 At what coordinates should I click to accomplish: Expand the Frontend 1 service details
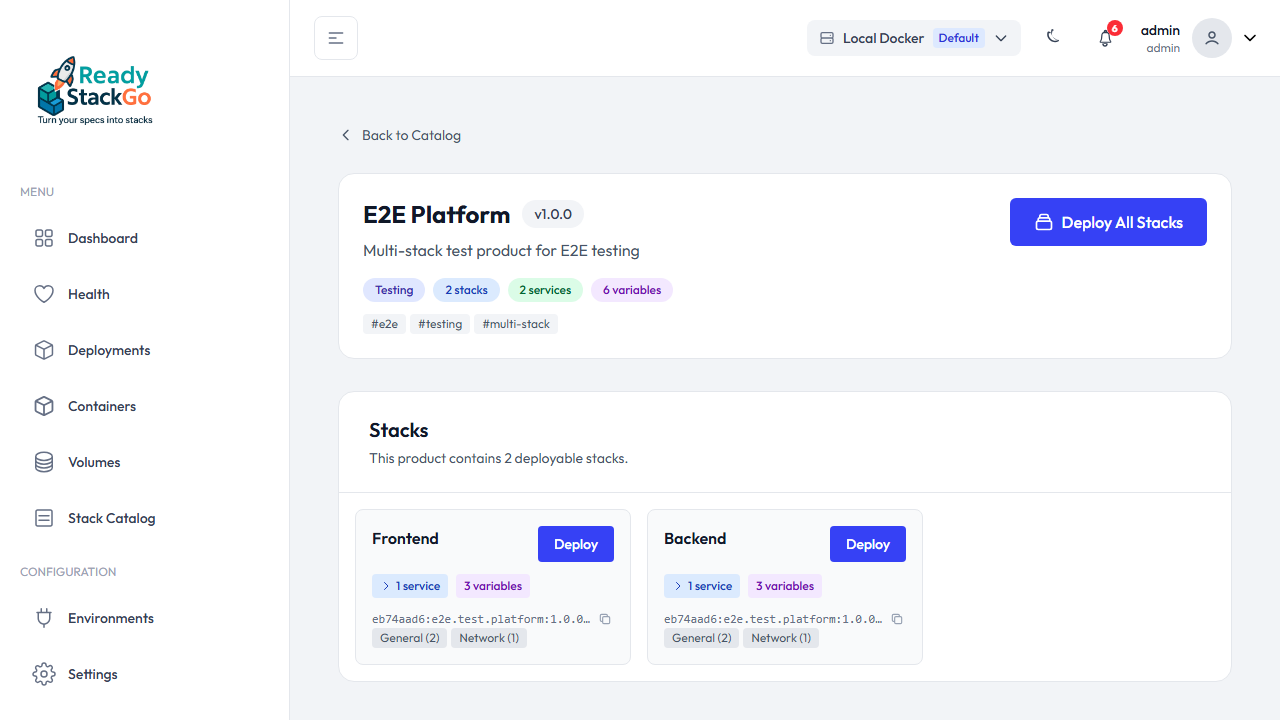410,586
